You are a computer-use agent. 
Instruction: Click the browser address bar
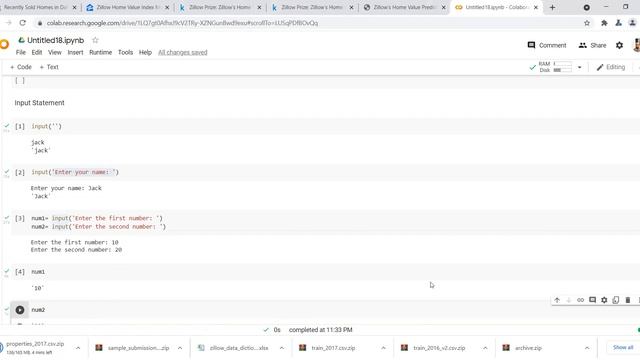pyautogui.click(x=310, y=23)
